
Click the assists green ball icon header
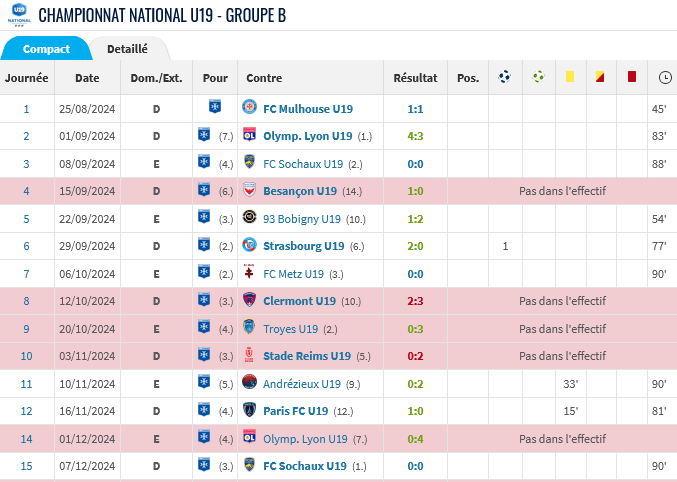(538, 77)
